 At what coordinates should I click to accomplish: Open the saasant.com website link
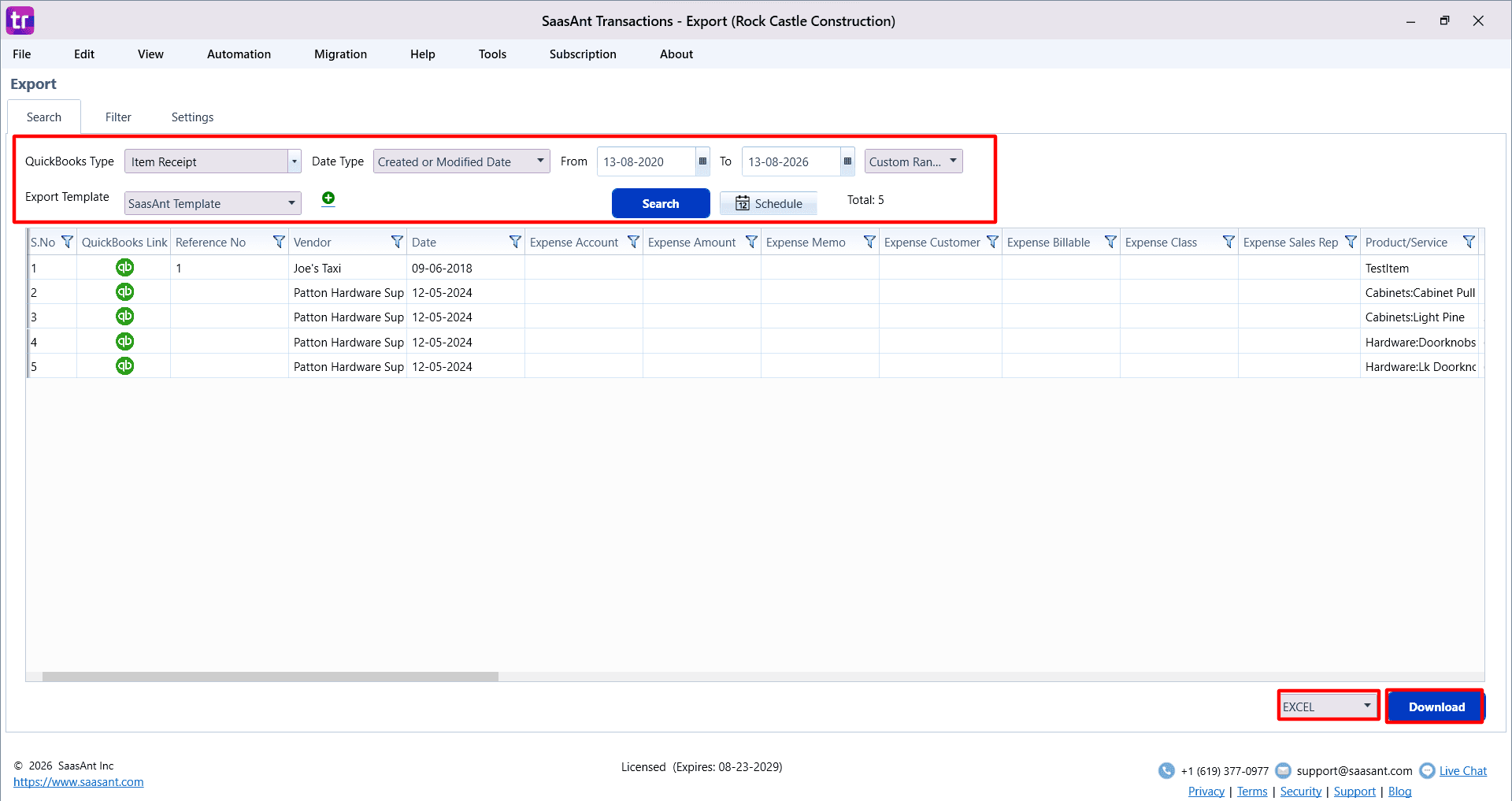point(79,782)
